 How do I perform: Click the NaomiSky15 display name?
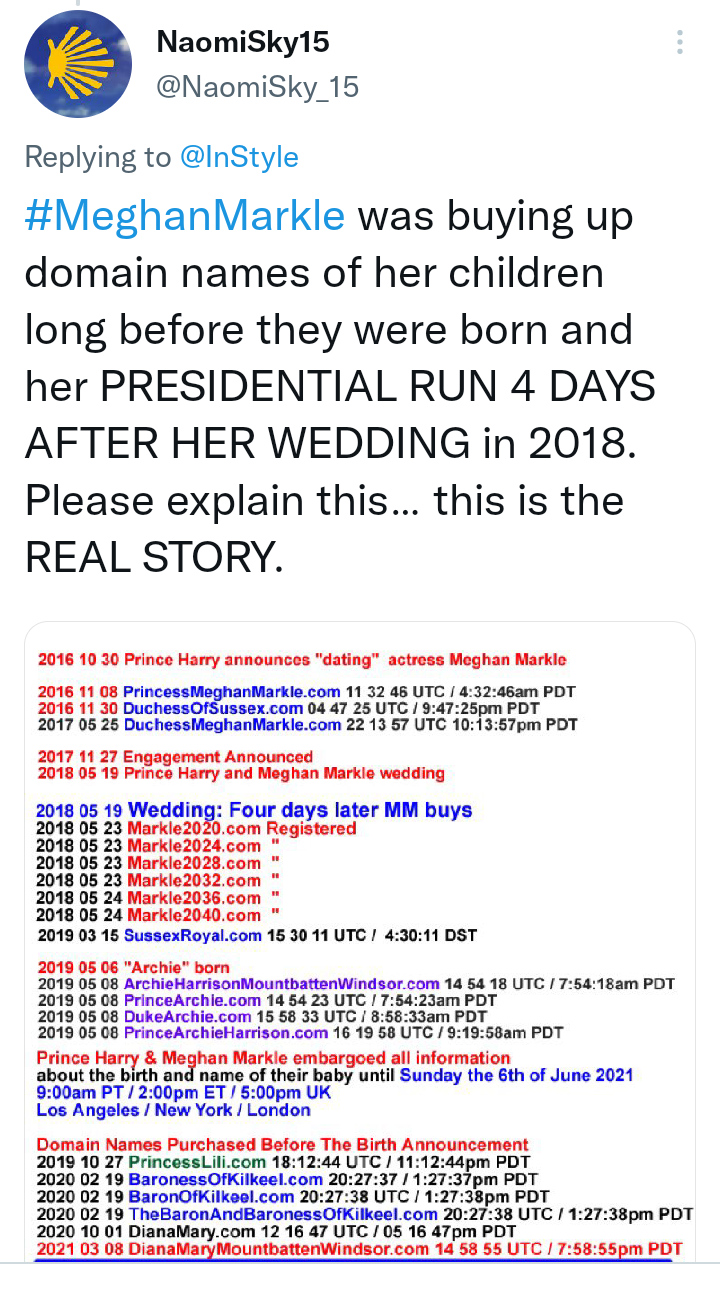click(x=243, y=42)
